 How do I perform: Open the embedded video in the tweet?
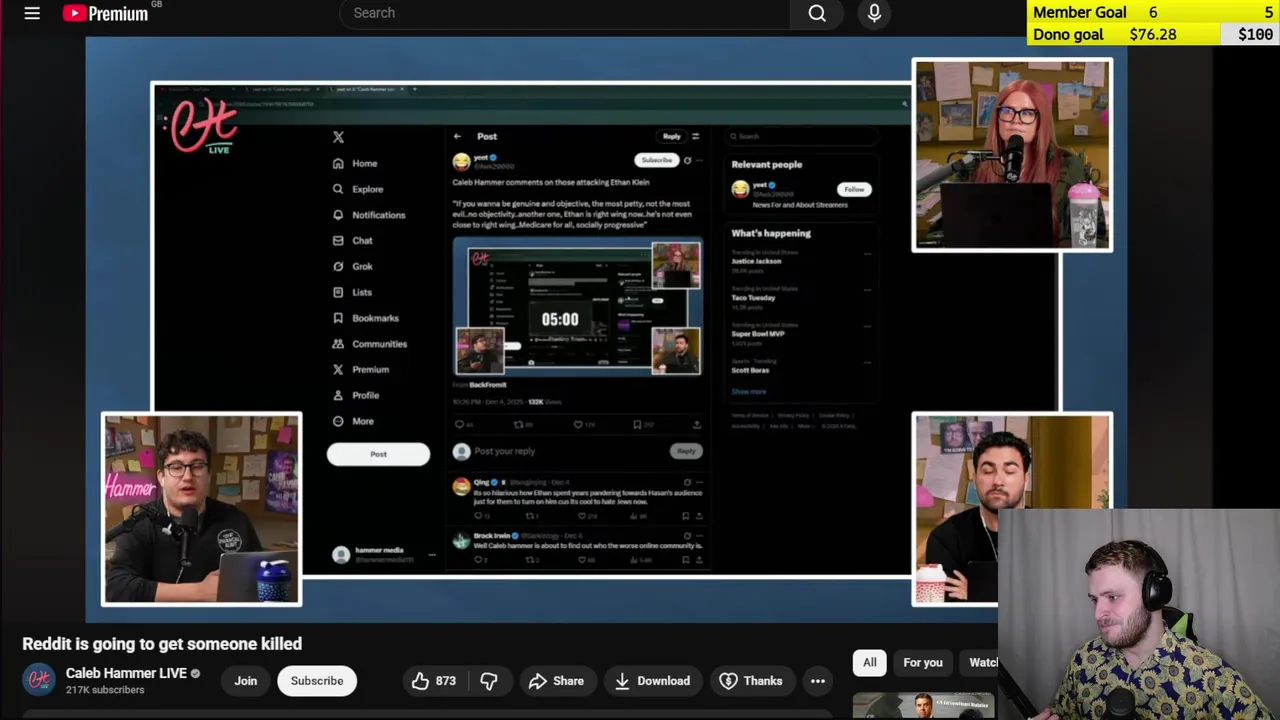pyautogui.click(x=578, y=308)
